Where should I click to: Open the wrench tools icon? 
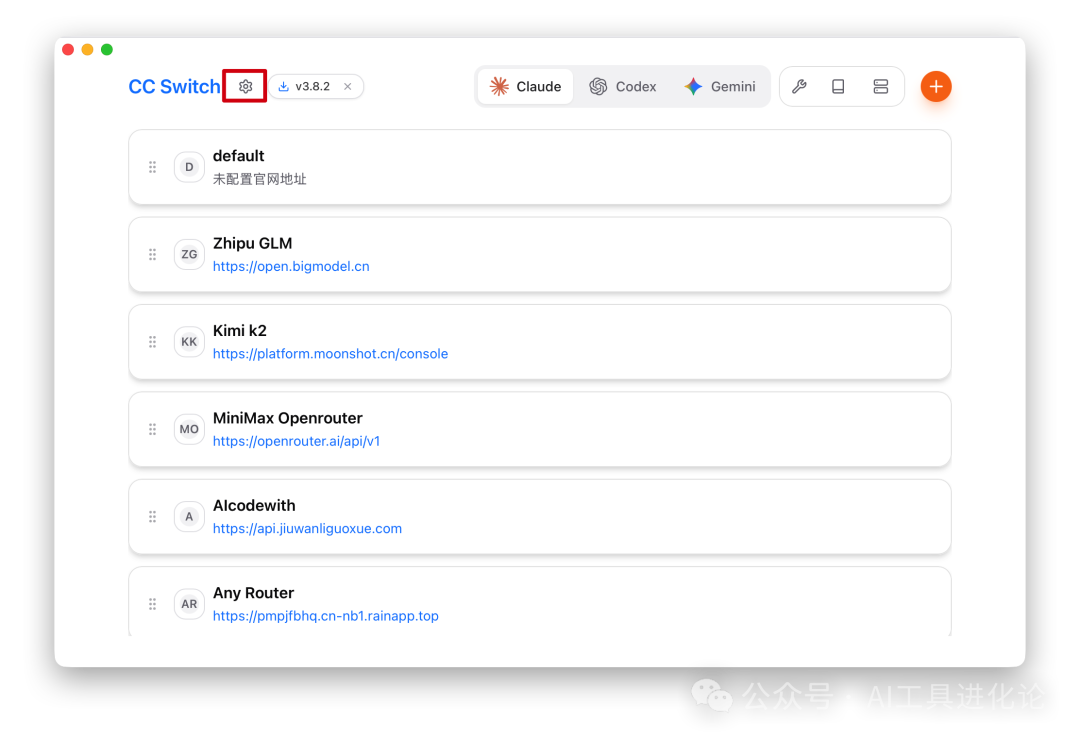799,87
